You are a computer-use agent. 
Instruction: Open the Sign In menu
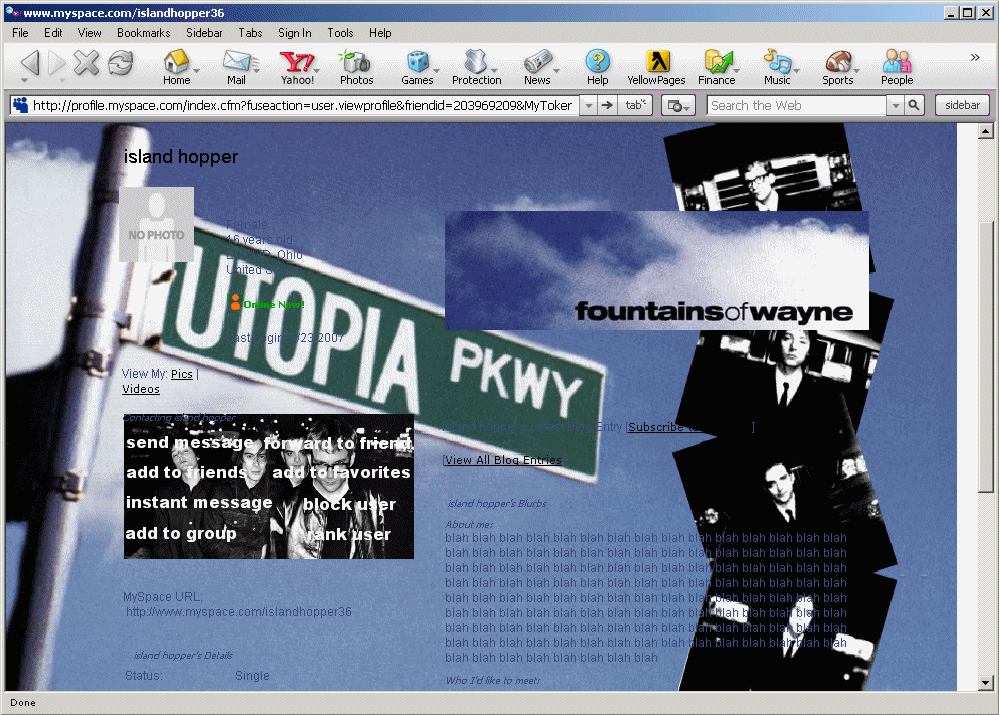(294, 32)
